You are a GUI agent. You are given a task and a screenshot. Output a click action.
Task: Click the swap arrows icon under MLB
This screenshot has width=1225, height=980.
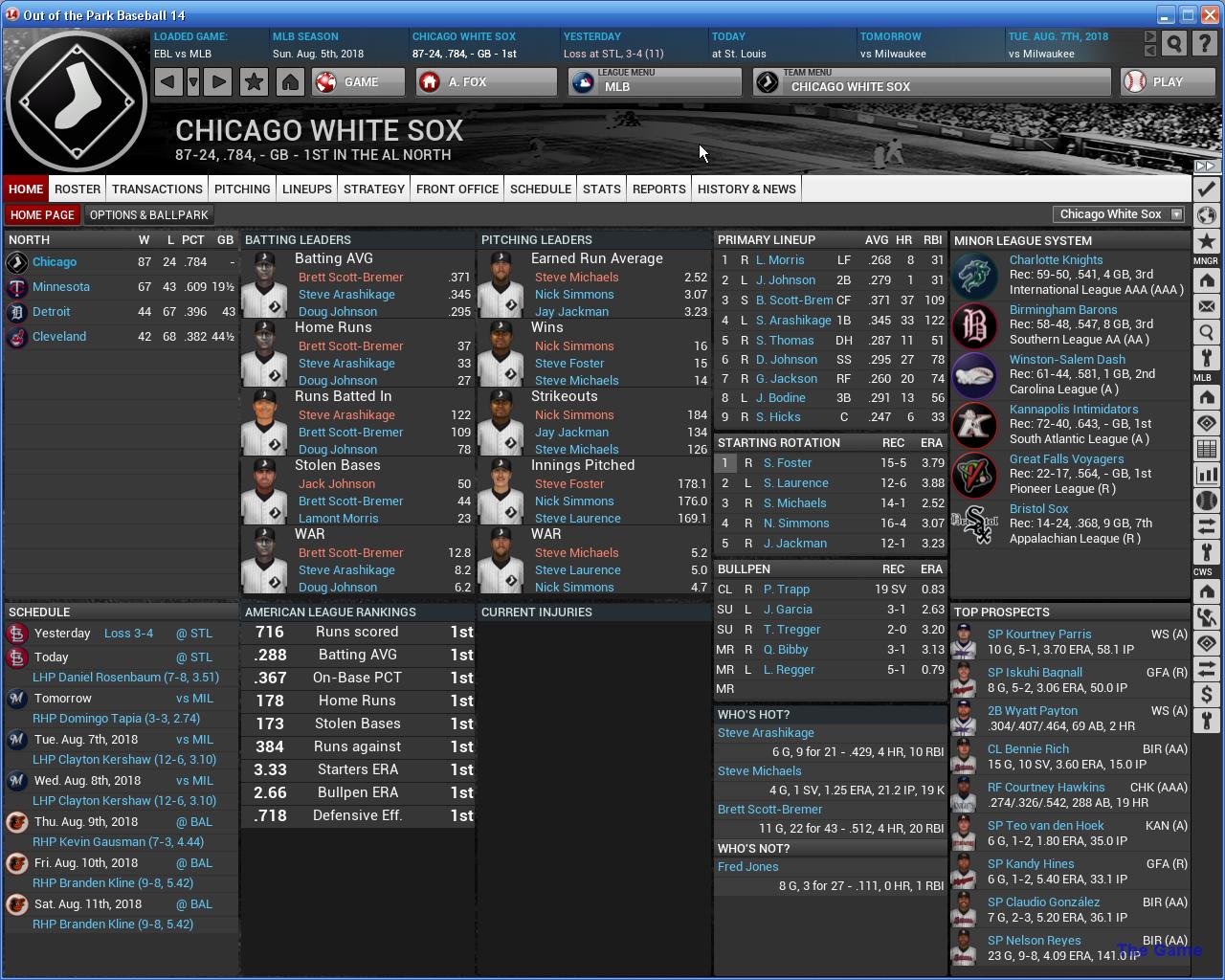[x=1206, y=526]
